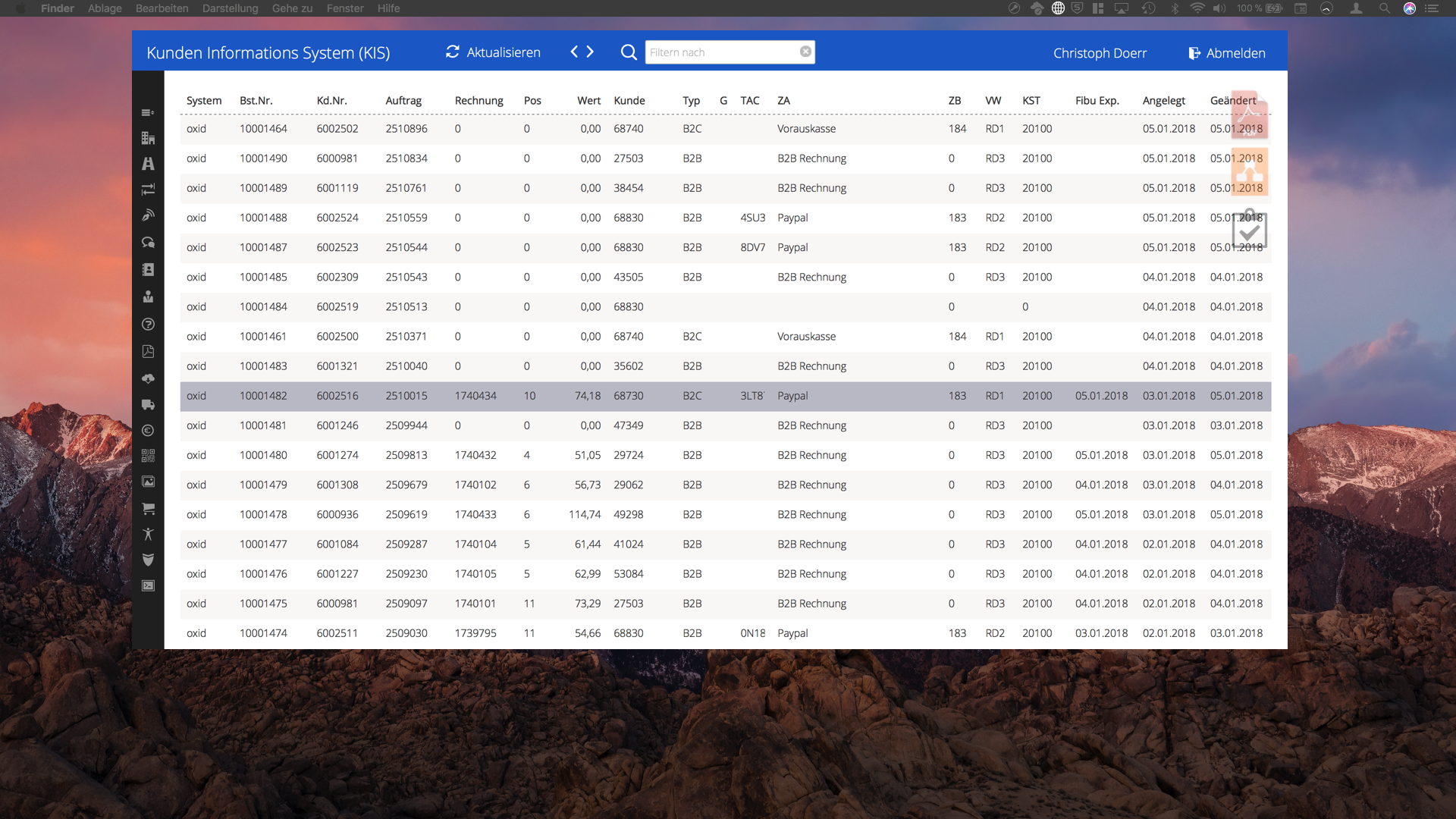Click the transfer arrows icon in sidebar
The width and height of the screenshot is (1456, 819).
[x=148, y=190]
